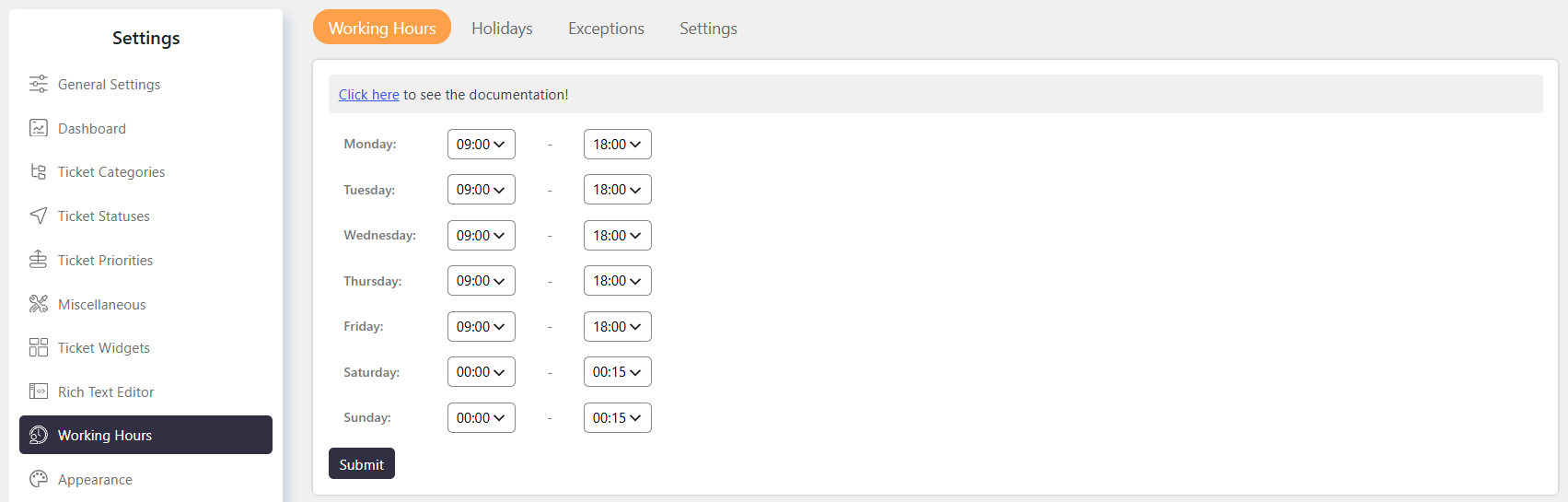
Task: Expand Saturday start time dropdown
Action: tap(481, 372)
